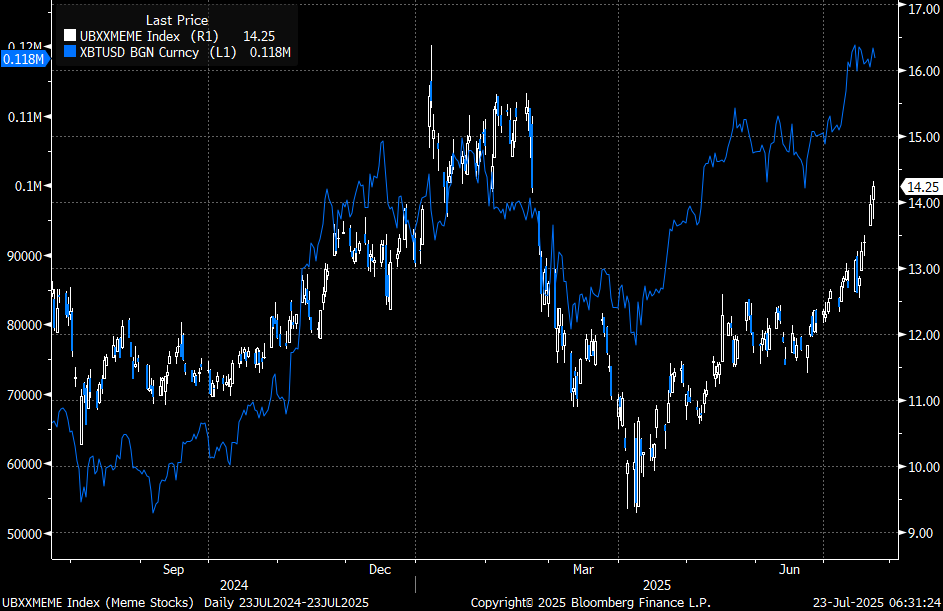The height and width of the screenshot is (611, 943).
Task: Click the 16.00 right axis label
Action: point(924,71)
